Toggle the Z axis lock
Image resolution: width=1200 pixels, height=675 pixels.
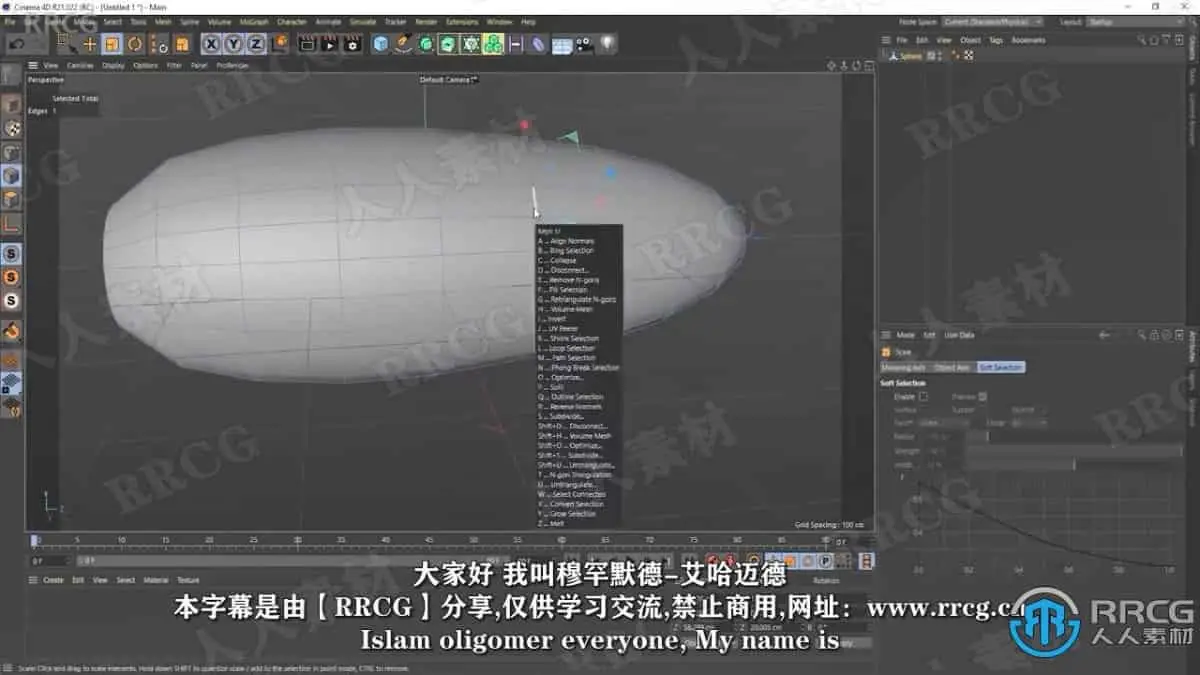tap(256, 44)
